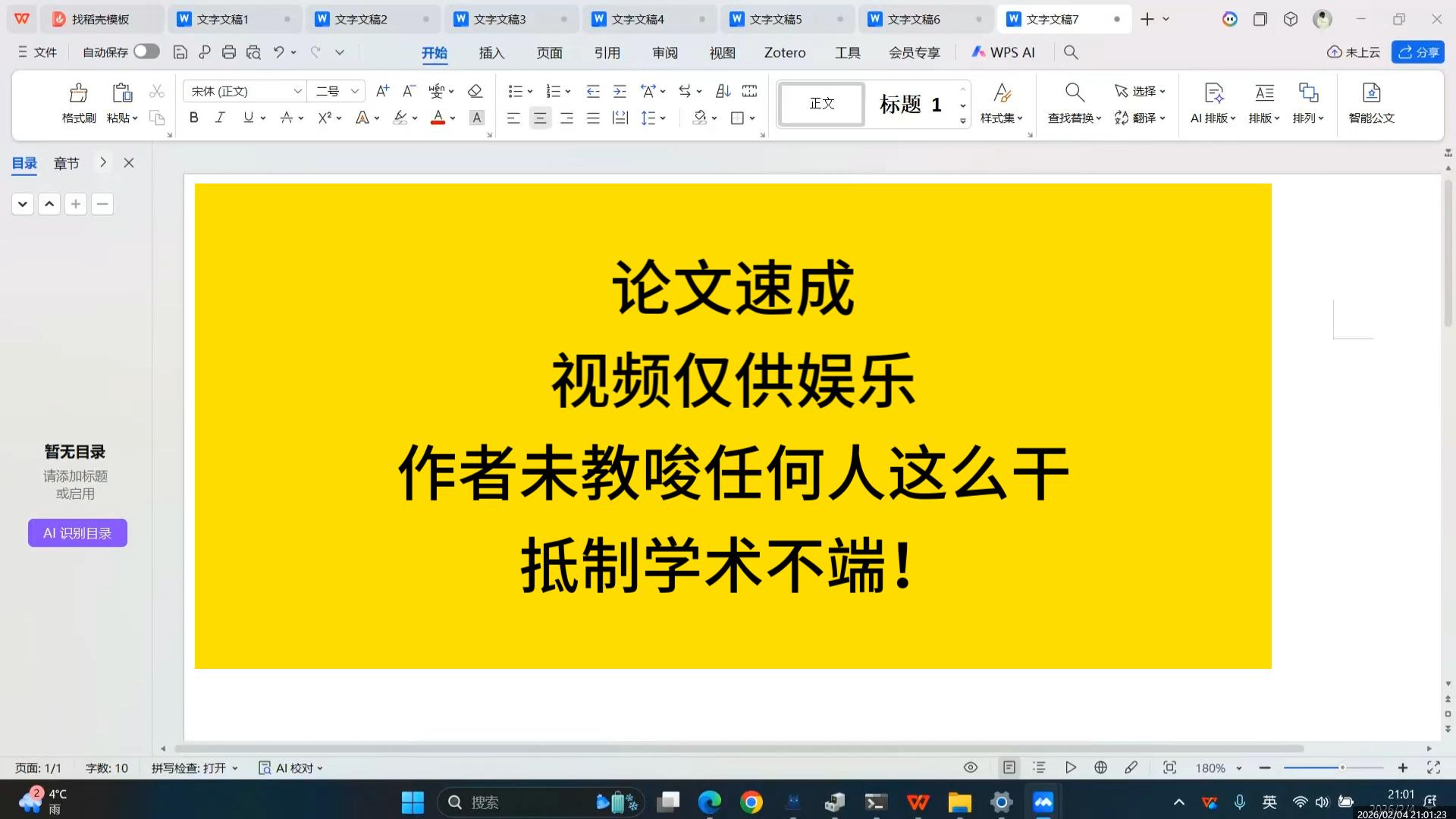Open the font name dropdown 宋体 (正文)
Image resolution: width=1456 pixels, height=819 pixels.
pyautogui.click(x=297, y=91)
